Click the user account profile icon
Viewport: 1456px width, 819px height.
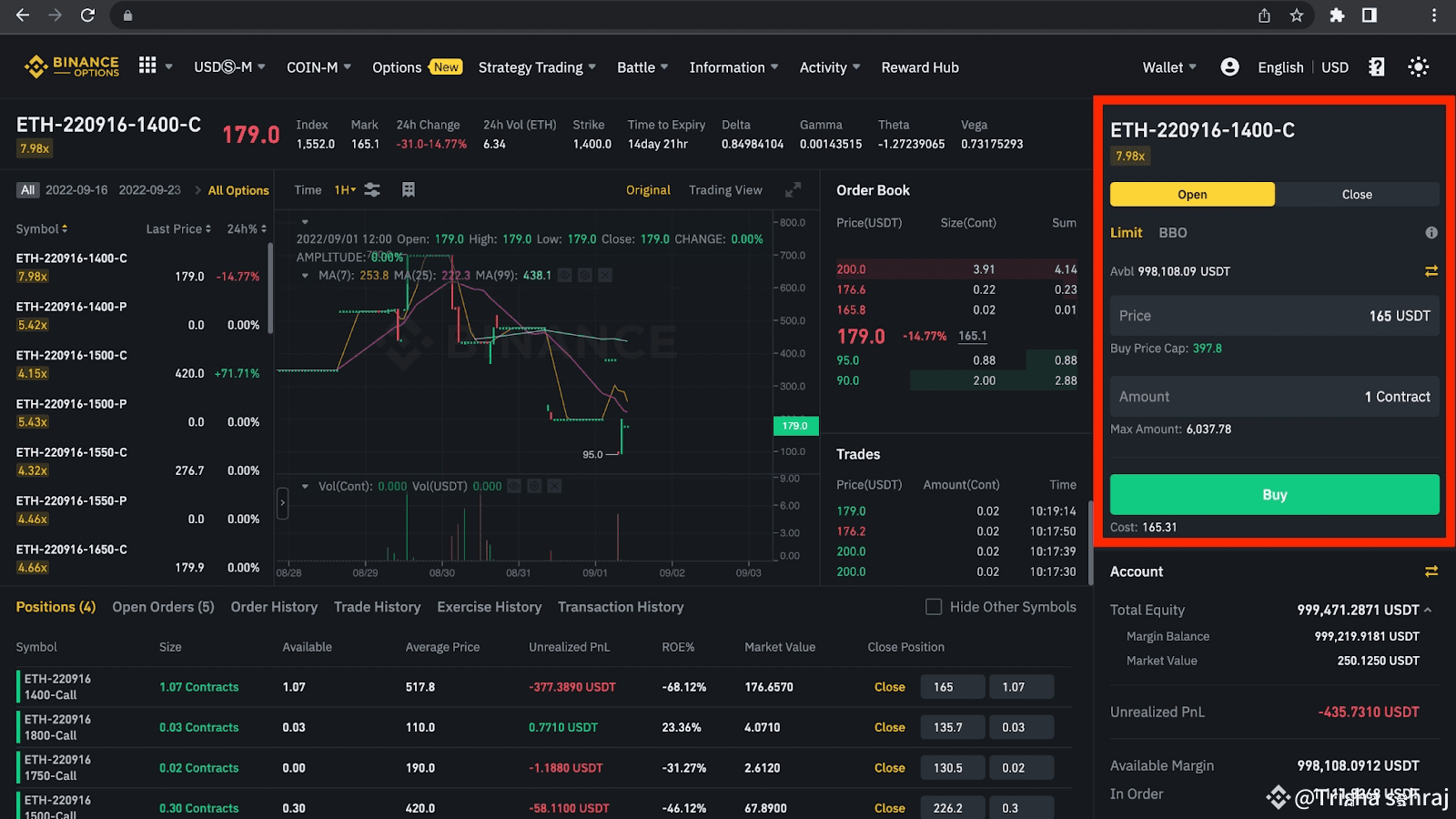coord(1229,67)
